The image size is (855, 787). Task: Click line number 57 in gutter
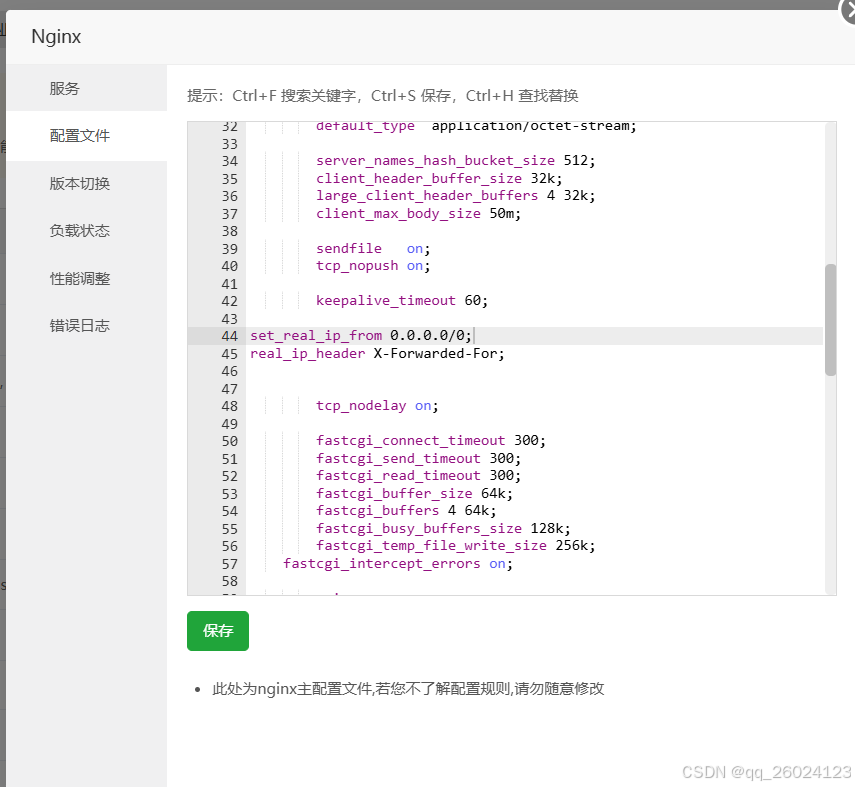[x=230, y=564]
